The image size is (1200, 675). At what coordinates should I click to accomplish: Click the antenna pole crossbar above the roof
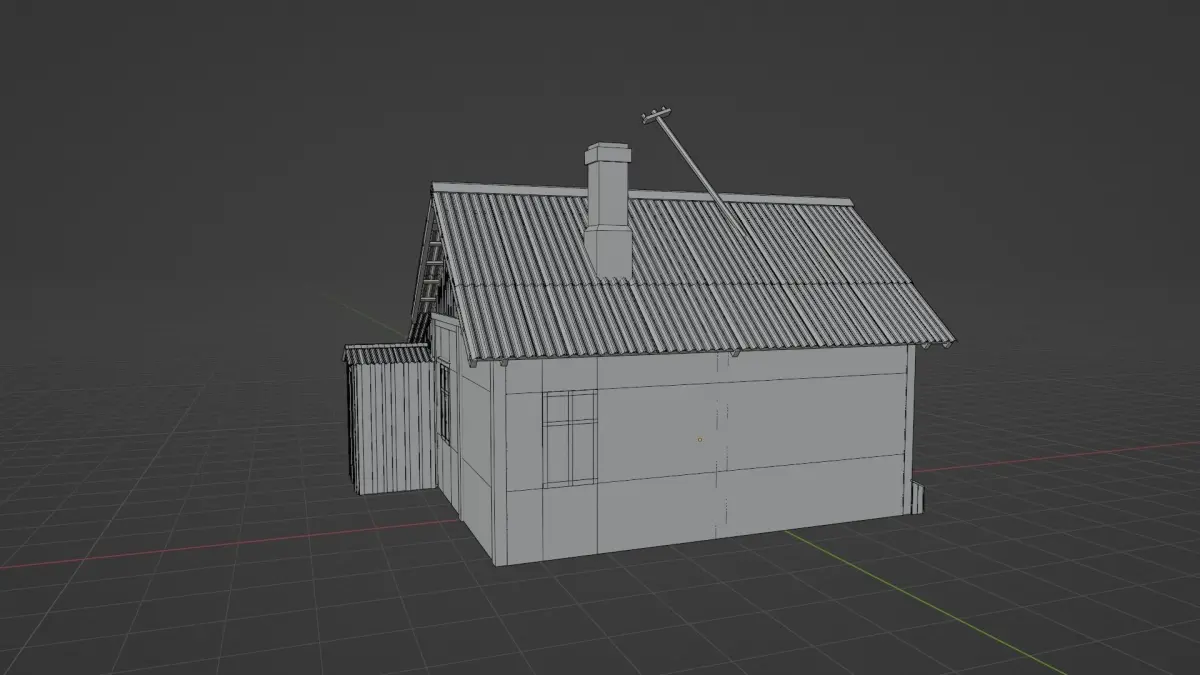coord(655,115)
